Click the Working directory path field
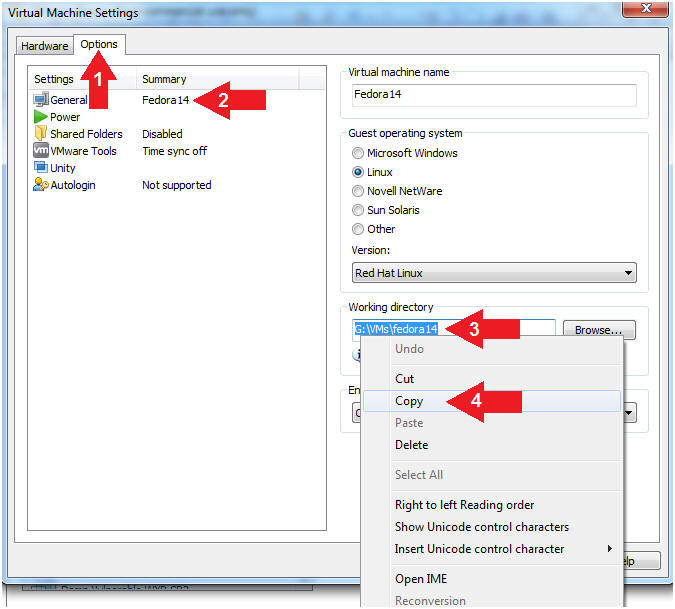675x609 pixels. click(x=454, y=329)
